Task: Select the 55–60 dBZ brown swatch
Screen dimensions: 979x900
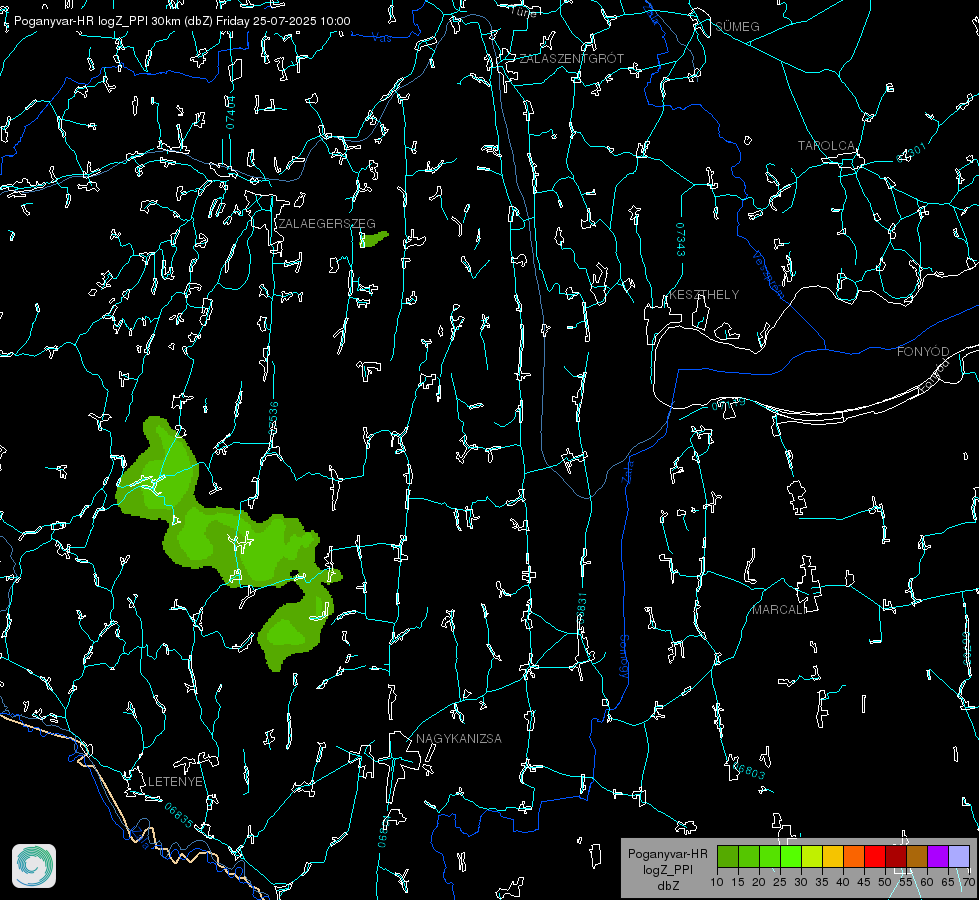Action: coord(917,856)
